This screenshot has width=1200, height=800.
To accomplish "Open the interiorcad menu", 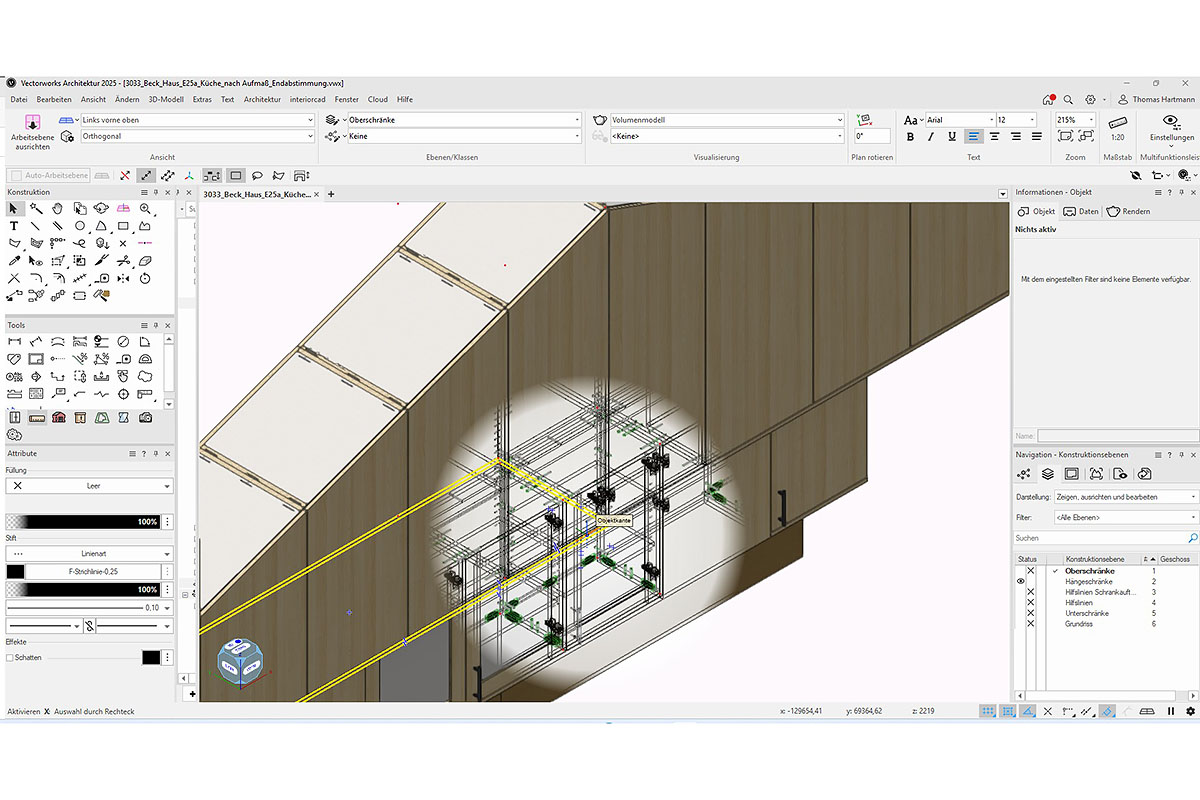I will click(307, 99).
